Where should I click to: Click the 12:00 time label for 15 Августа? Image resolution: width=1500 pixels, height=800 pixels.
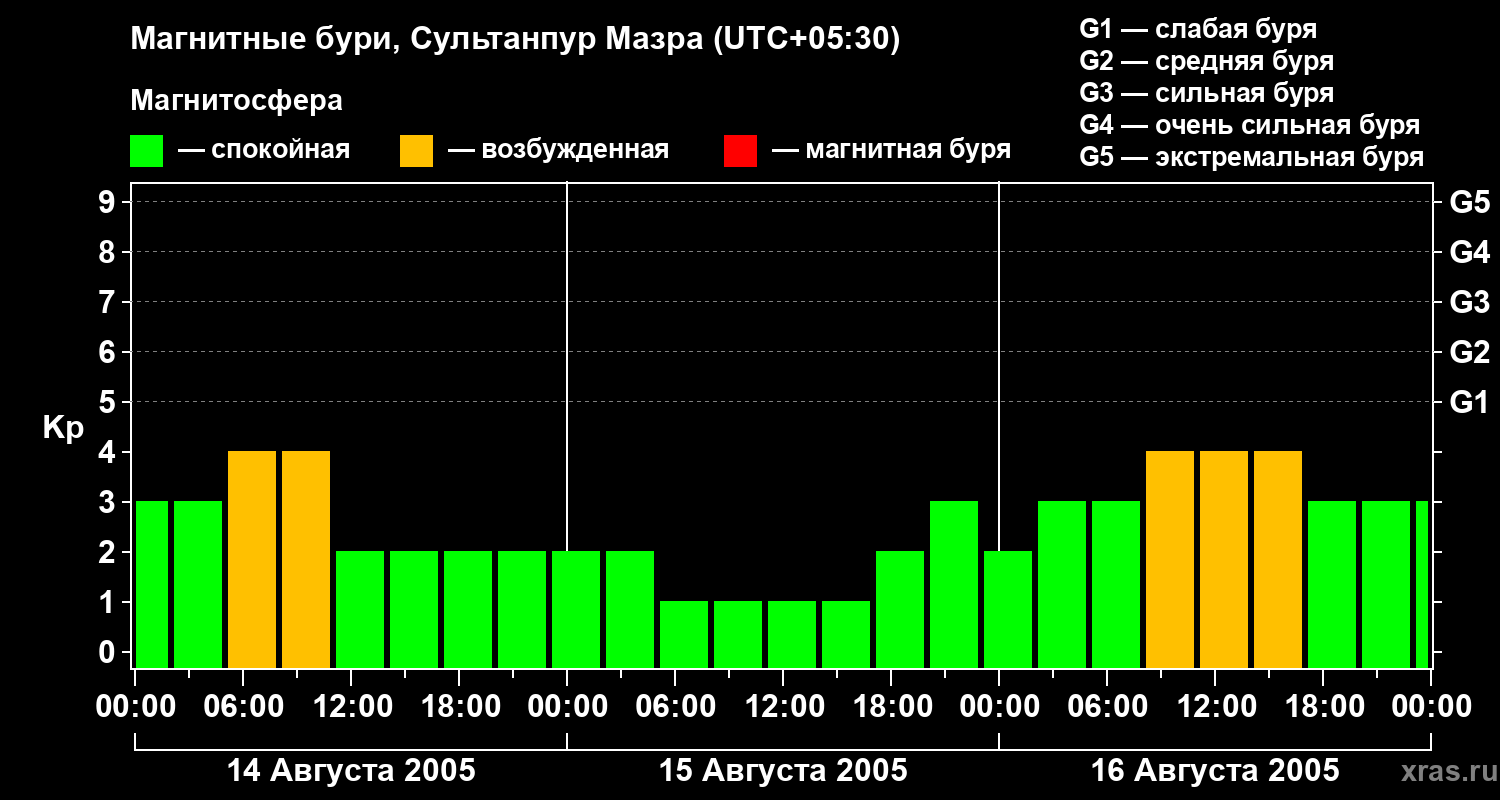click(783, 707)
